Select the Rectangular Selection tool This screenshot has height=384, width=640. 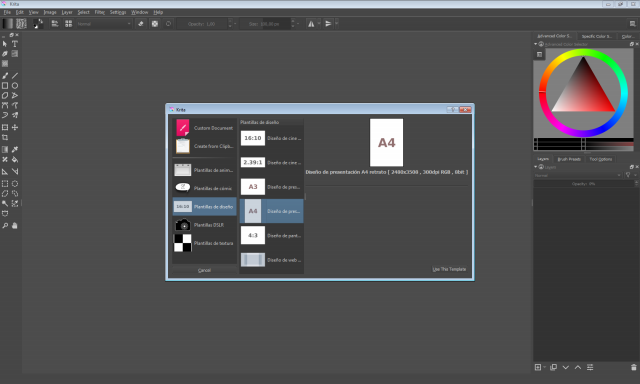(x=5, y=184)
